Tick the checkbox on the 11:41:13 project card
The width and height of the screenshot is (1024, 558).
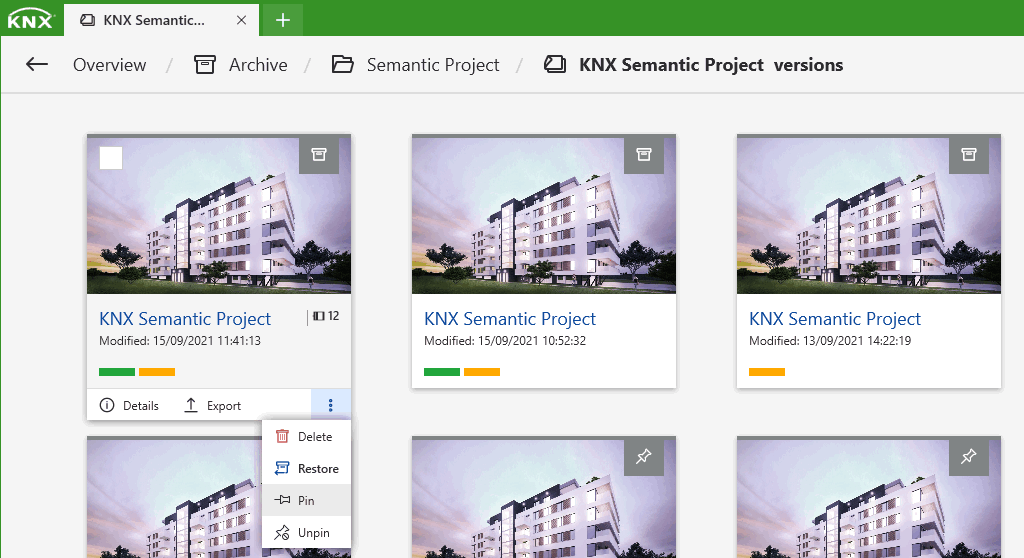tap(111, 158)
